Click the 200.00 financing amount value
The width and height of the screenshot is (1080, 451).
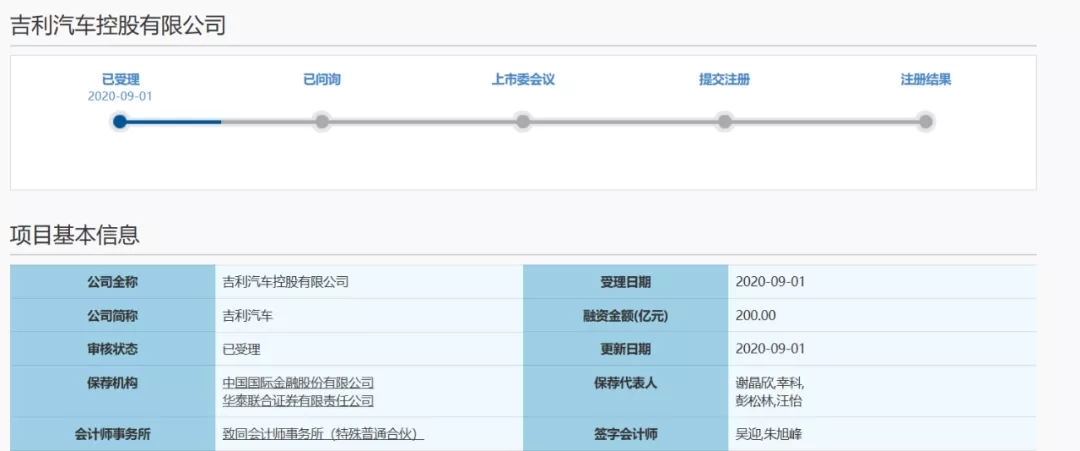point(756,316)
